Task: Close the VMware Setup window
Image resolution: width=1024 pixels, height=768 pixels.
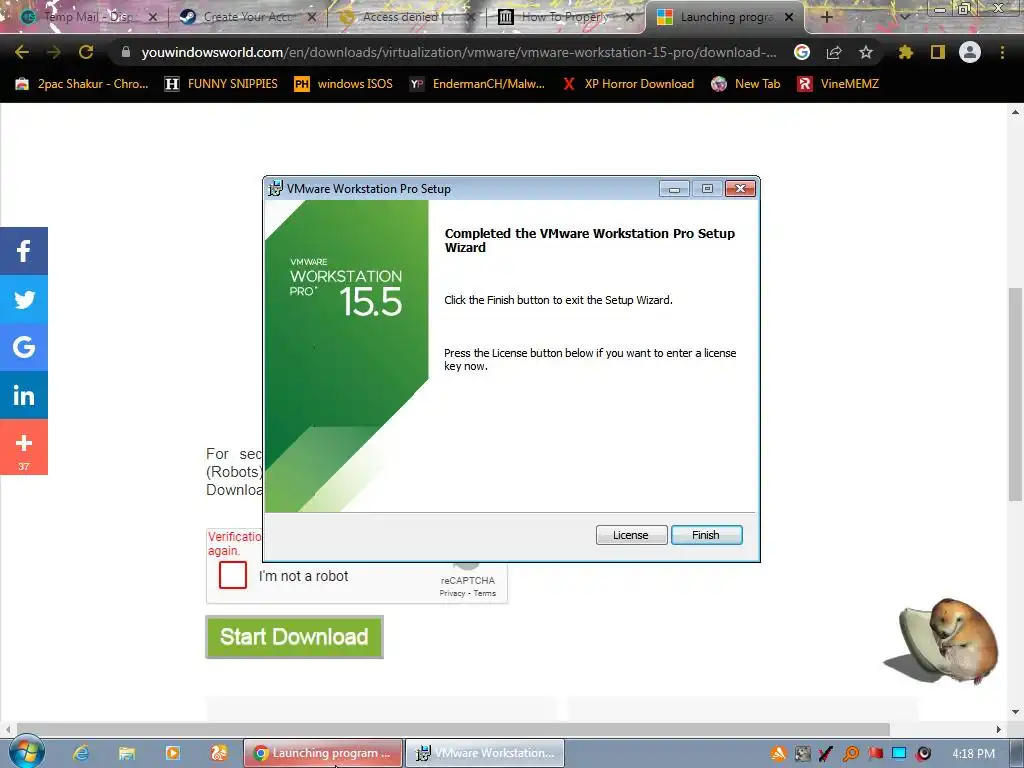Action: [x=740, y=189]
